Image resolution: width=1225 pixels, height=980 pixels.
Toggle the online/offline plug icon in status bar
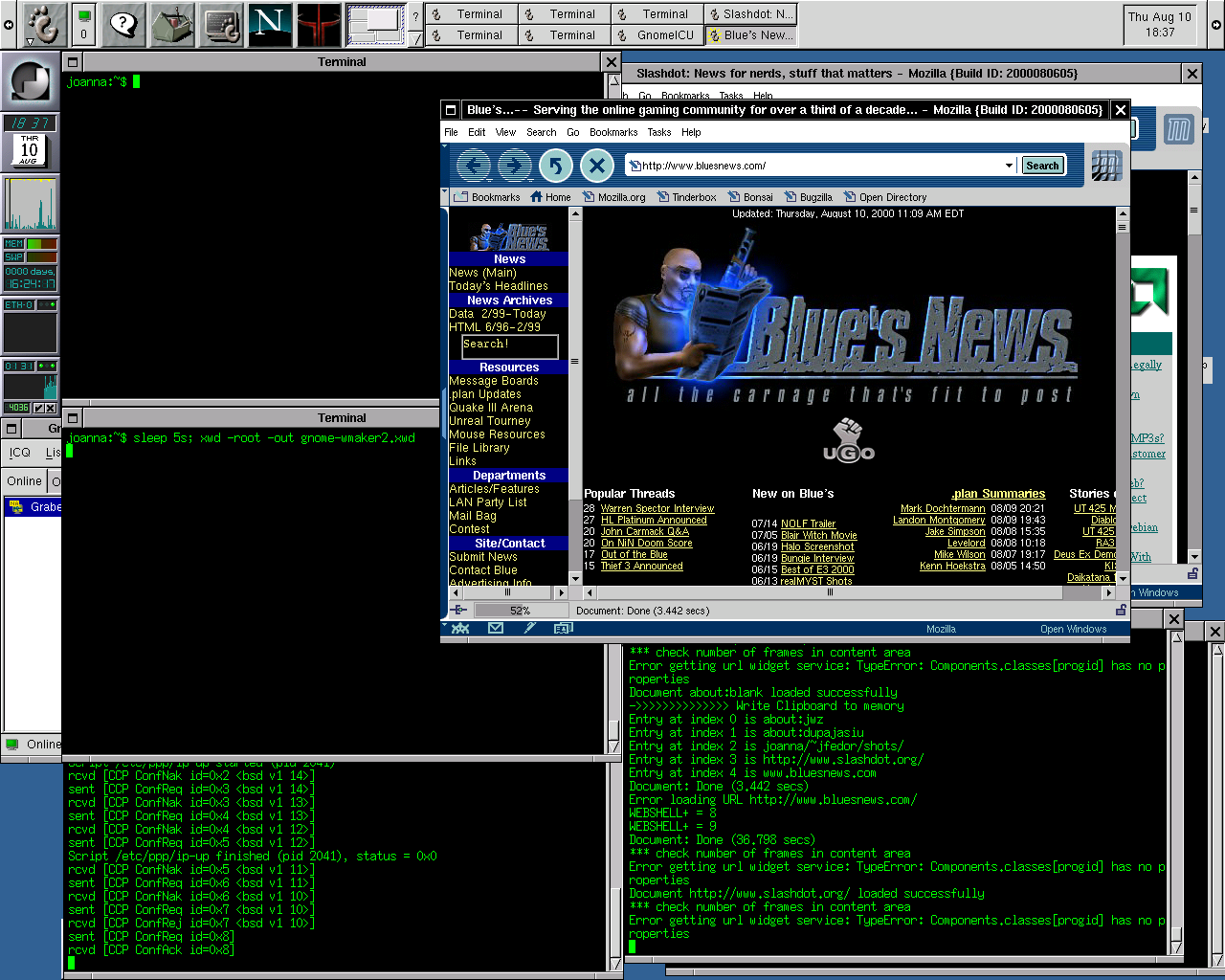[x=458, y=610]
